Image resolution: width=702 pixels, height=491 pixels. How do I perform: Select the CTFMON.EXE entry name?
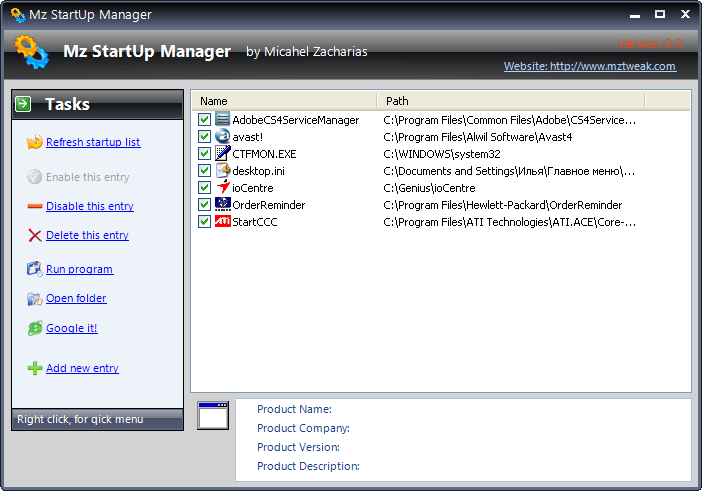coord(264,154)
